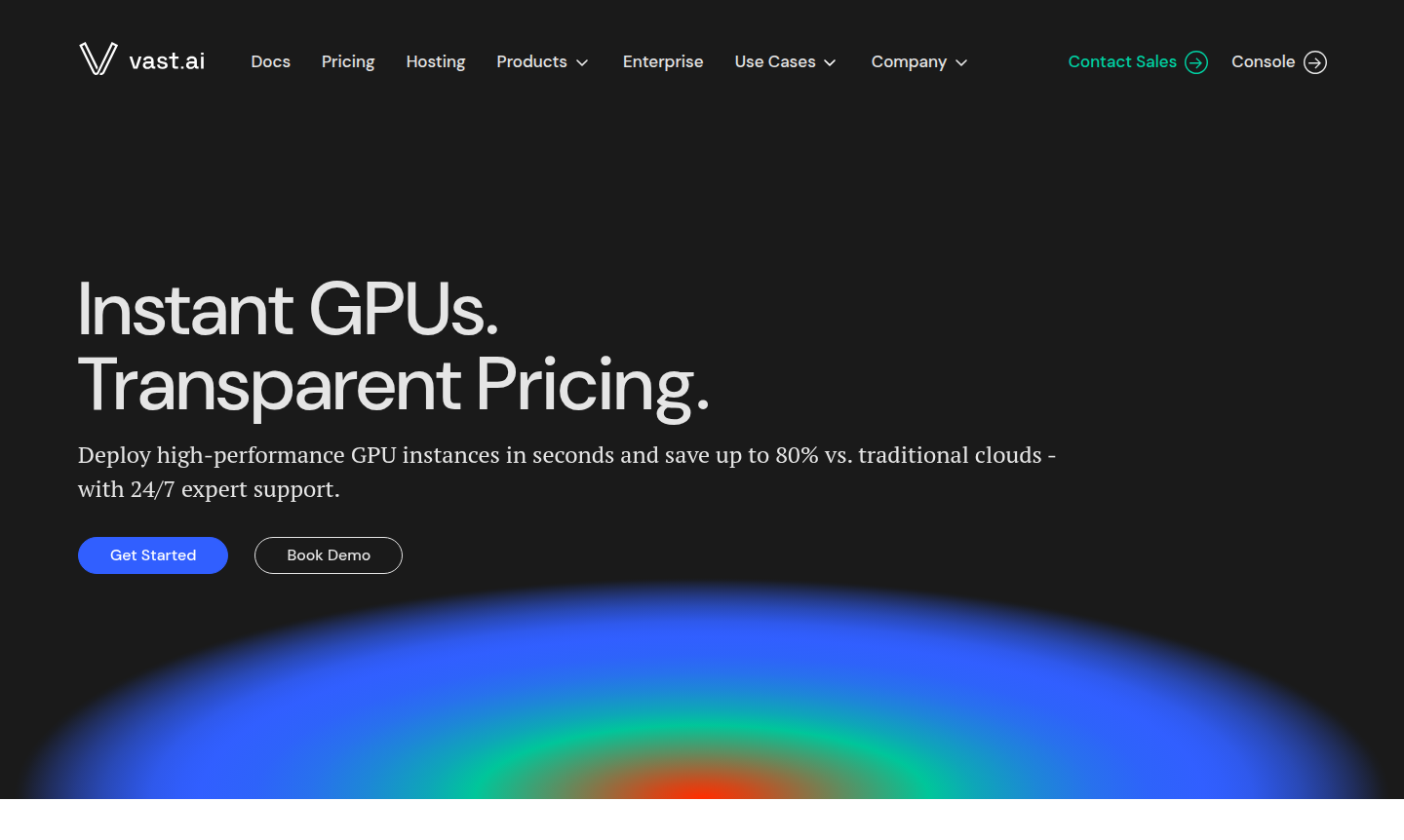Navigate to the Enterprise page
Screen dimensions: 1404x840
[x=663, y=61]
